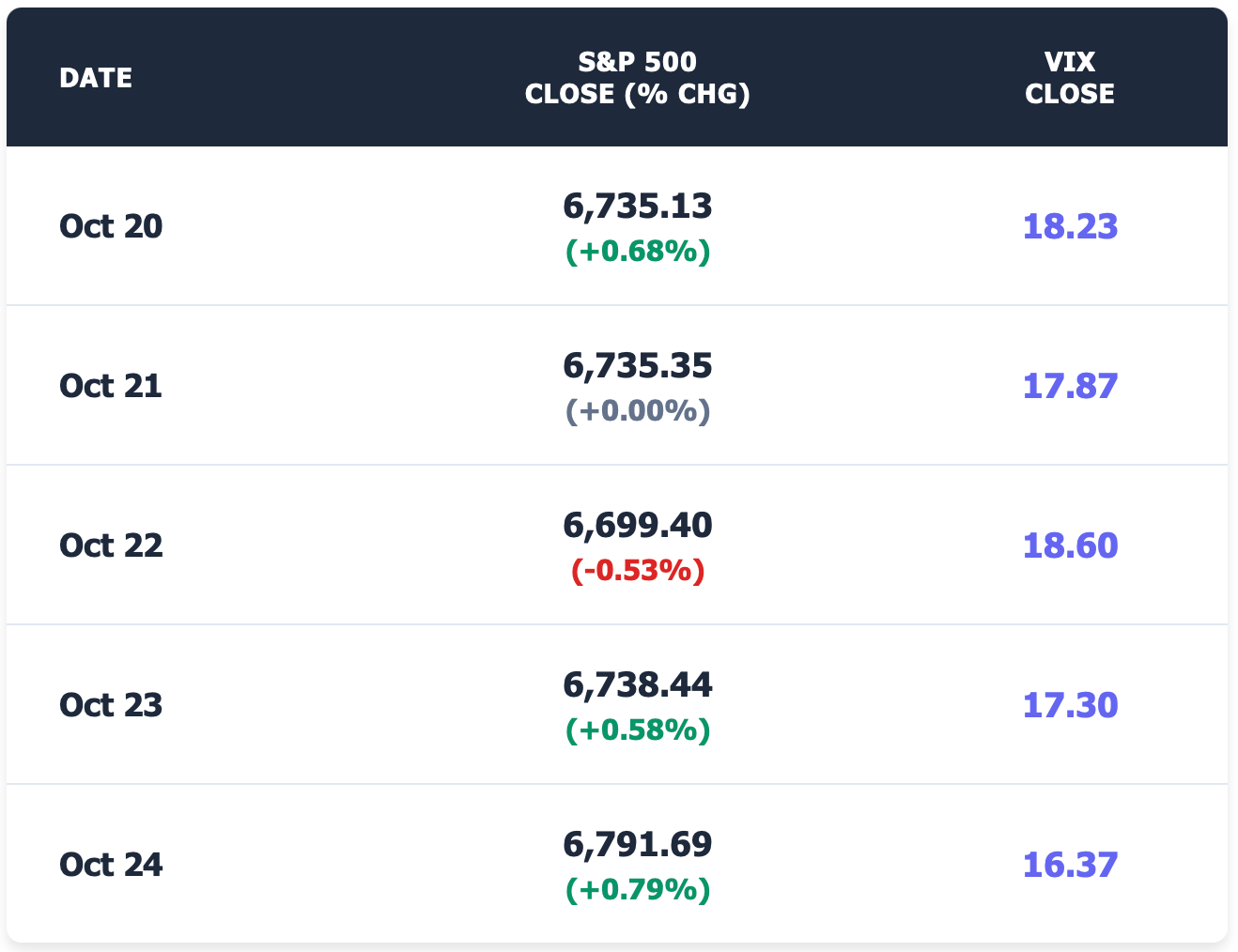Click the S&P close value 6,735.35

638,365
